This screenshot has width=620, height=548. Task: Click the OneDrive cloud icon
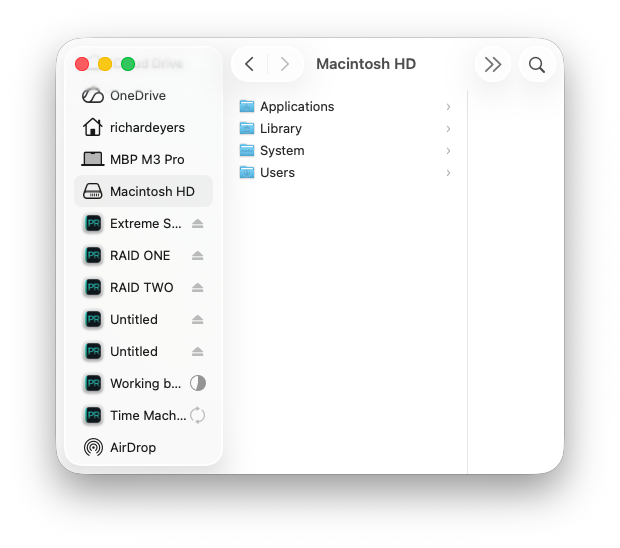coord(93,96)
